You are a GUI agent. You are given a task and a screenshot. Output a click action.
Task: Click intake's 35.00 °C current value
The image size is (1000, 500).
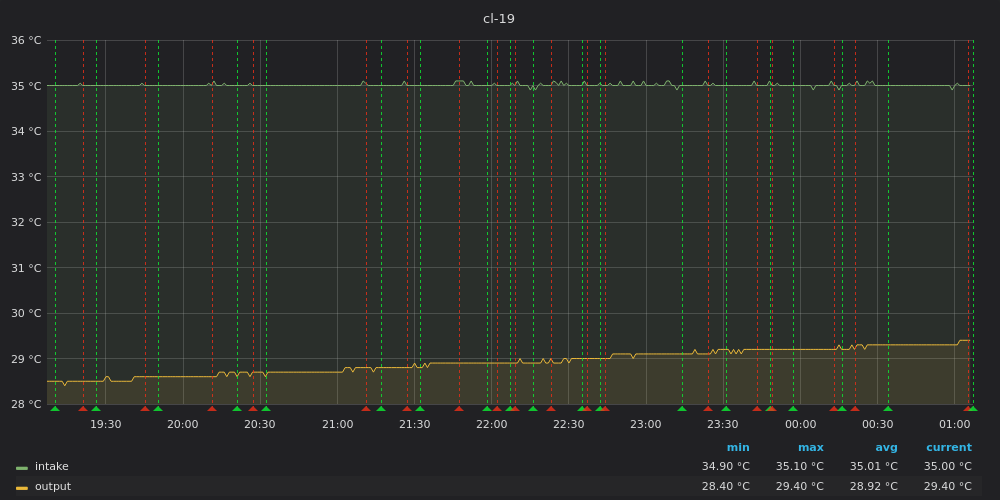(x=947, y=467)
